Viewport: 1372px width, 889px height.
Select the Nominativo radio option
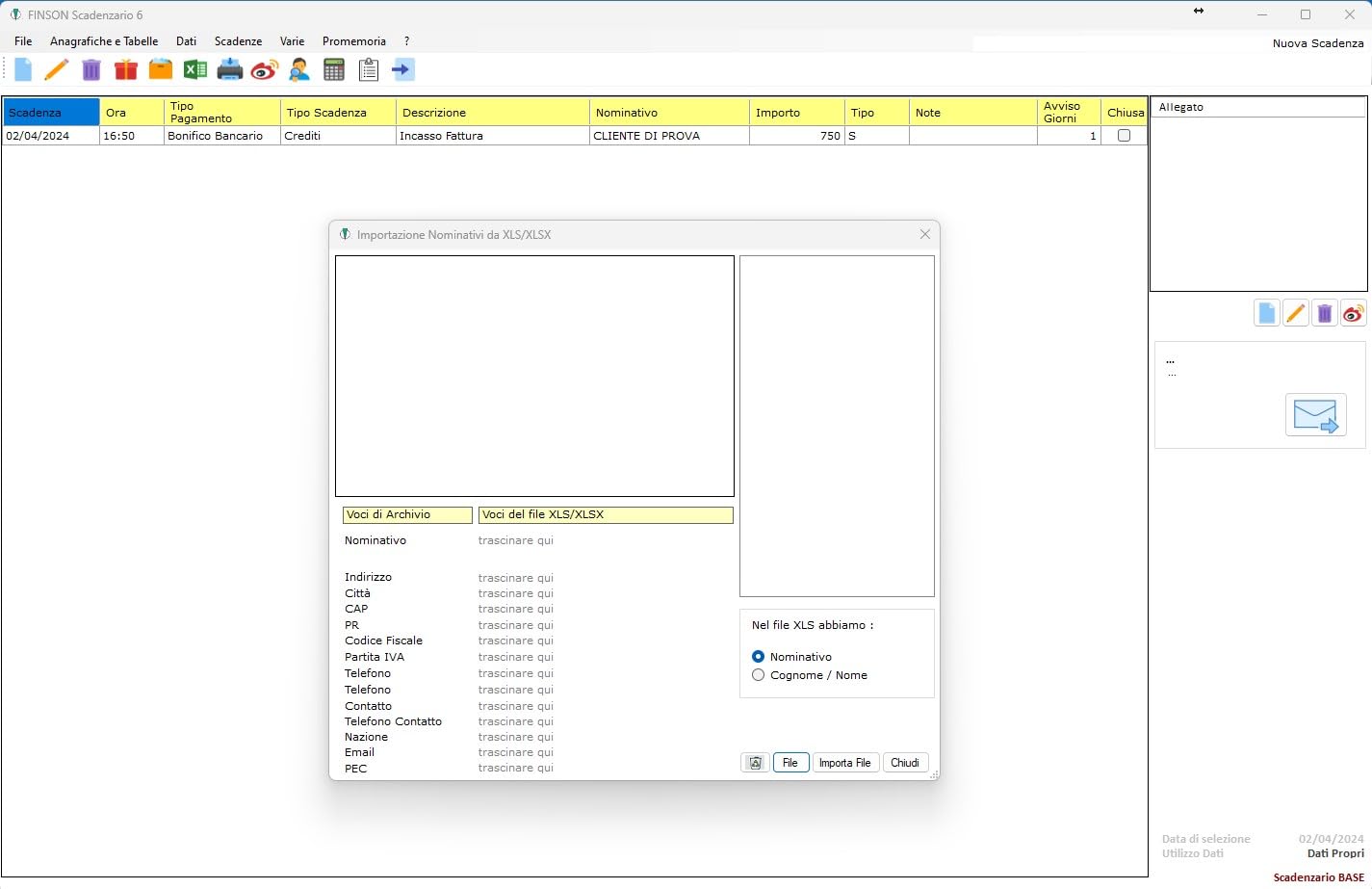click(x=758, y=657)
